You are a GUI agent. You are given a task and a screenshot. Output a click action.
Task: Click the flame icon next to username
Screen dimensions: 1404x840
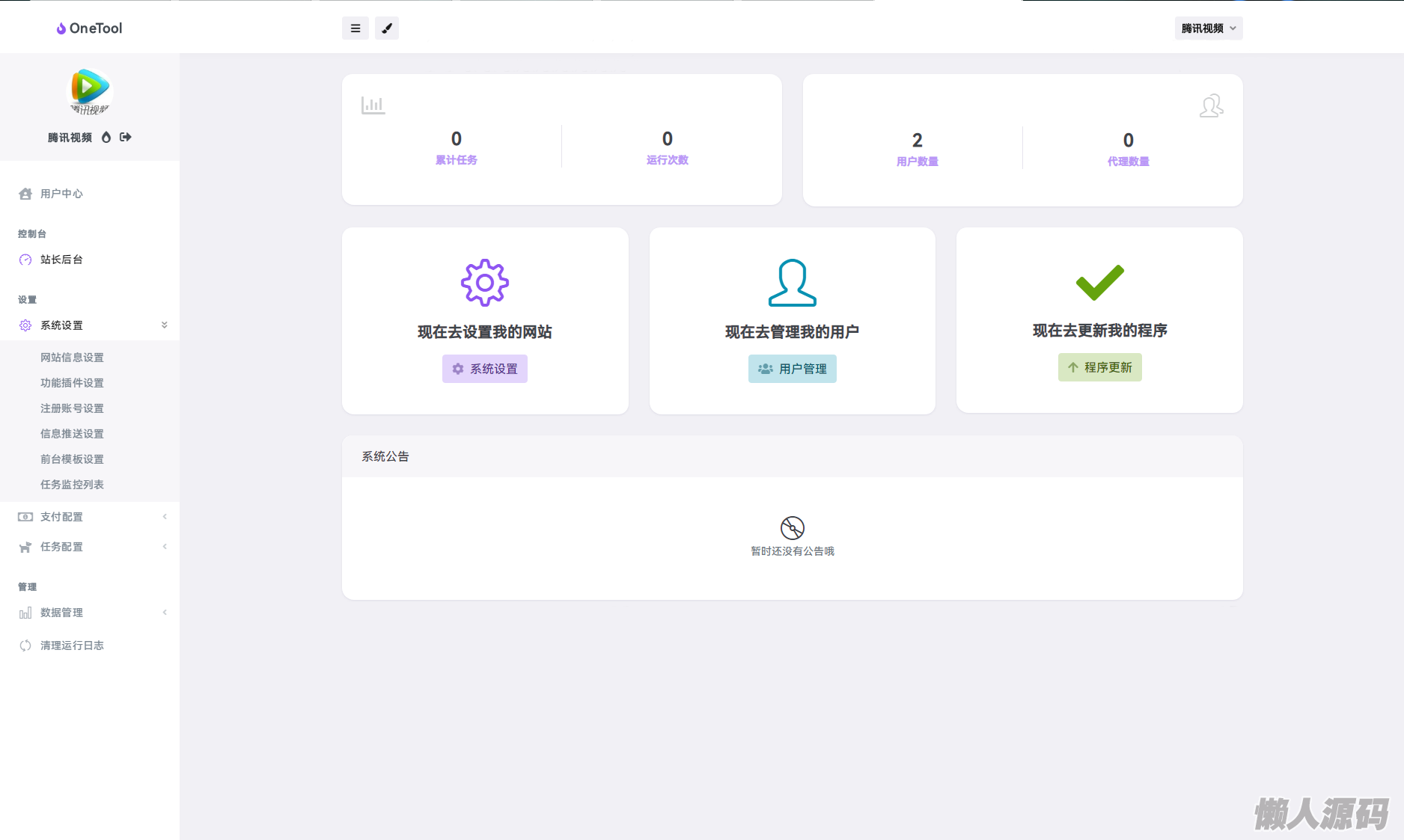[106, 137]
